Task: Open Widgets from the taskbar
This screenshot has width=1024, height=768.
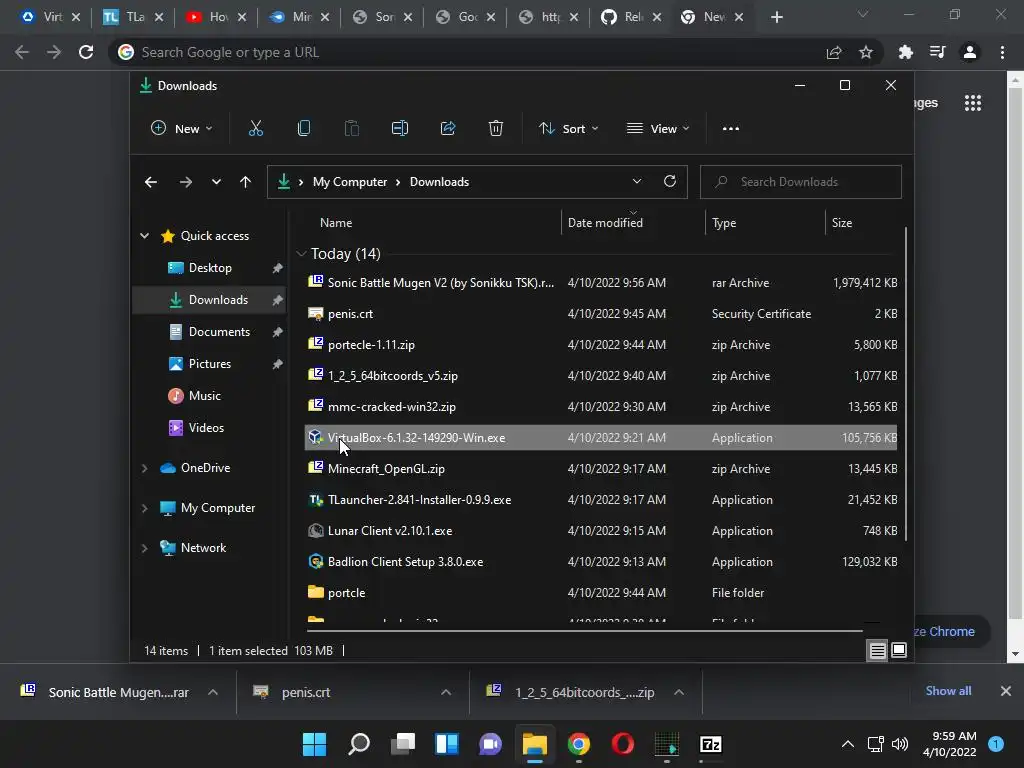Action: [x=447, y=744]
